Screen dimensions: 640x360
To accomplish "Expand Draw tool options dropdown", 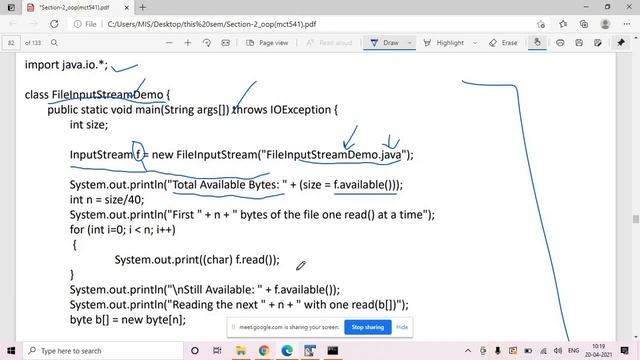I will pyautogui.click(x=409, y=42).
